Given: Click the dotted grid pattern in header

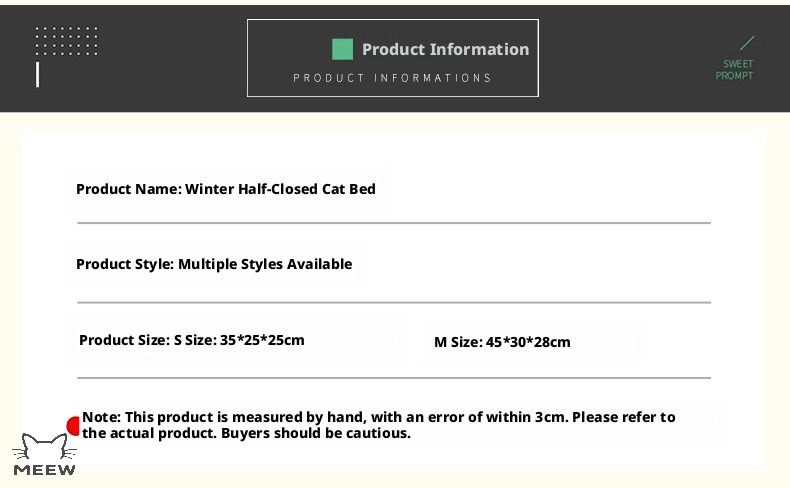Looking at the screenshot, I should [x=67, y=41].
